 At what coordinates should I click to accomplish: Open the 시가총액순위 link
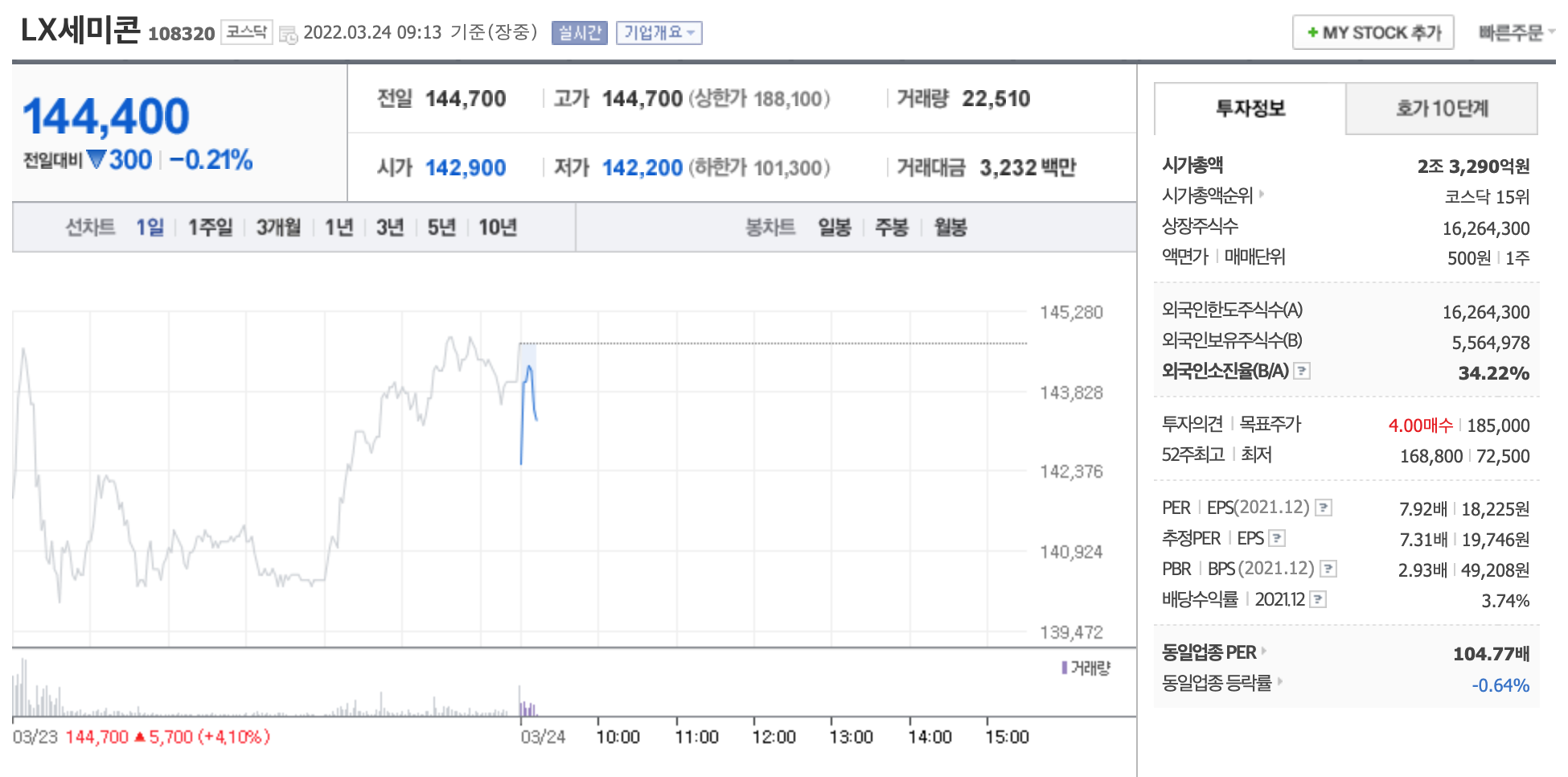tap(1208, 195)
